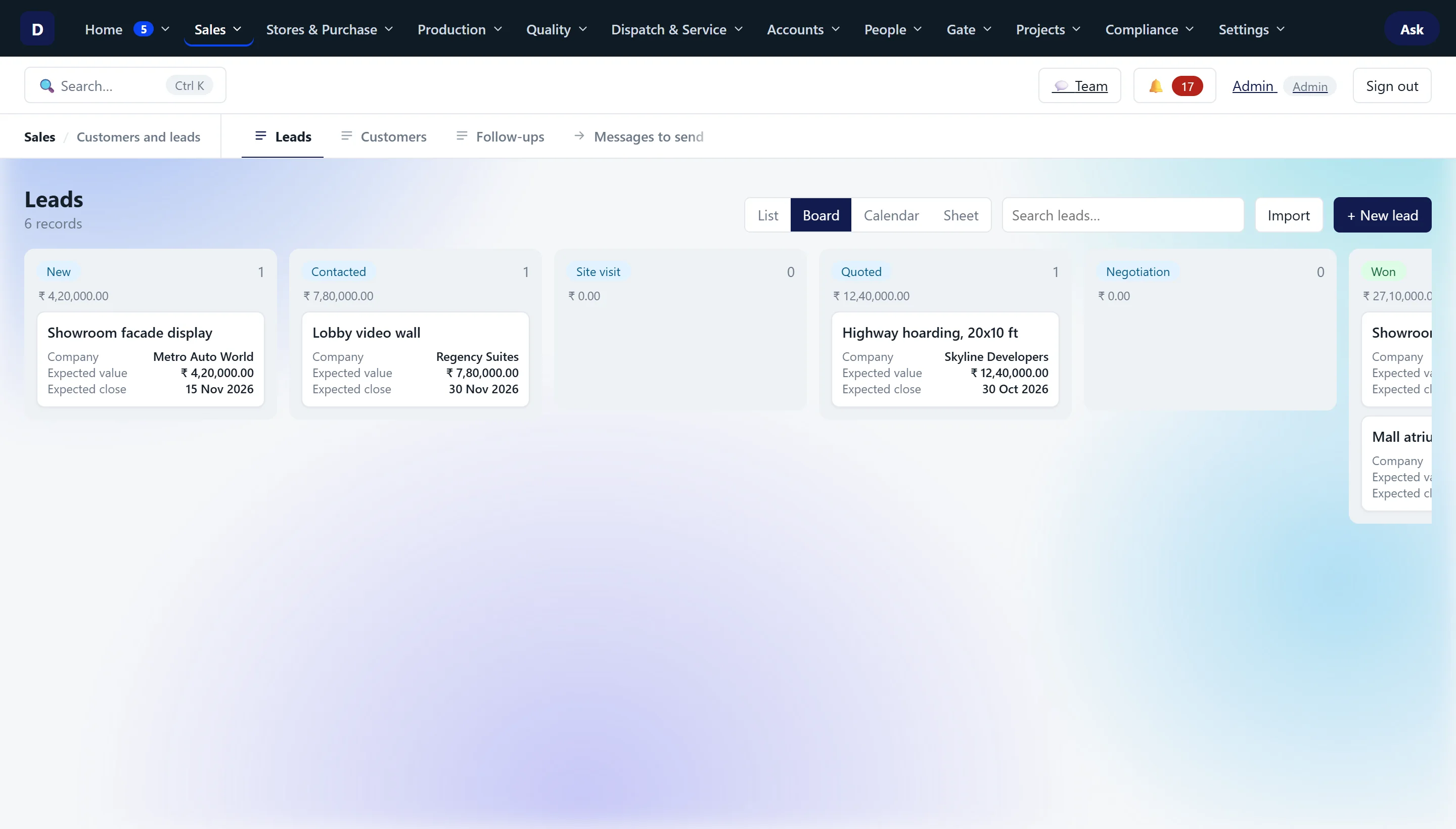Image resolution: width=1456 pixels, height=829 pixels.
Task: Click the magnifier icon in global search
Action: point(47,86)
